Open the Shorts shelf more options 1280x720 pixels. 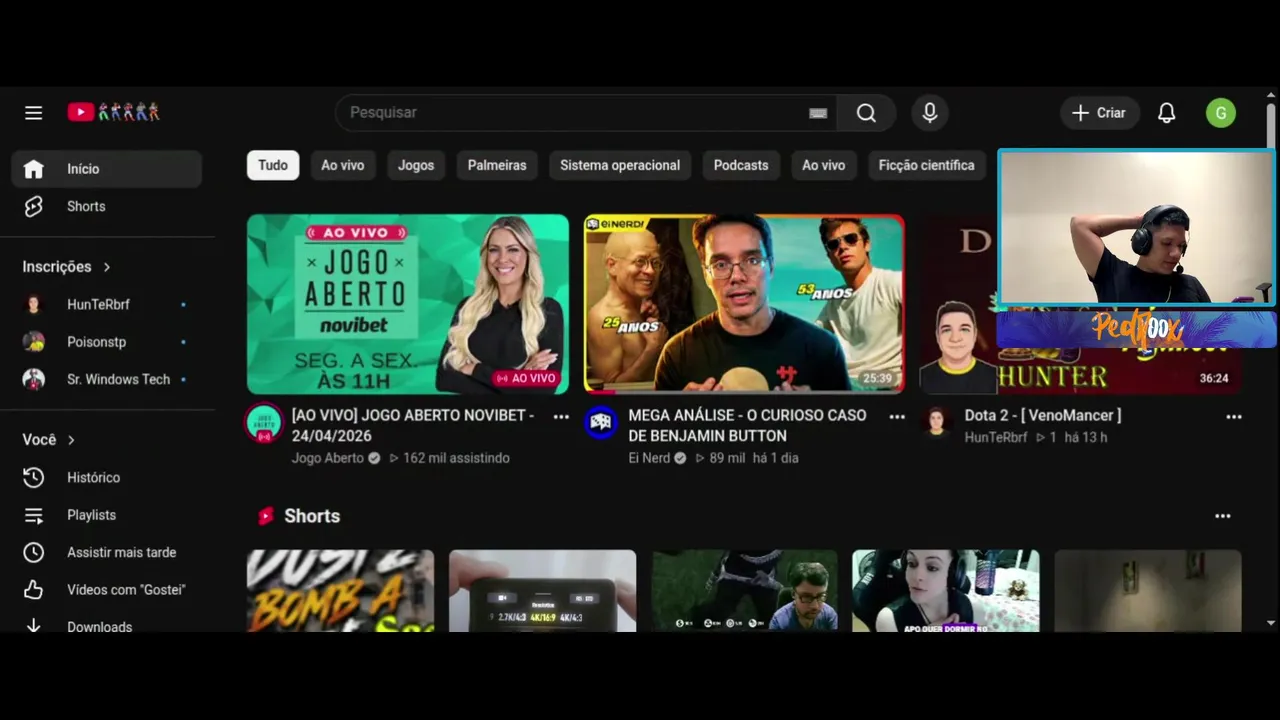pos(1222,516)
